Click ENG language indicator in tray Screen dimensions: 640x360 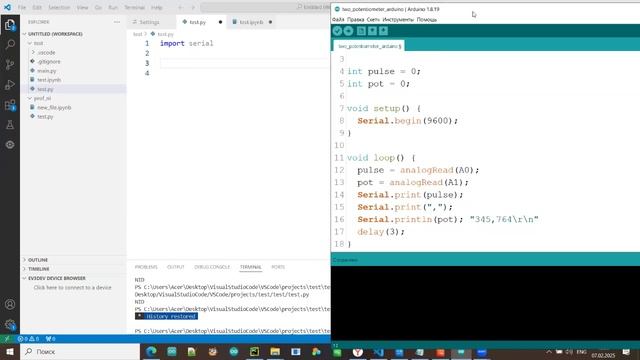coord(582,352)
